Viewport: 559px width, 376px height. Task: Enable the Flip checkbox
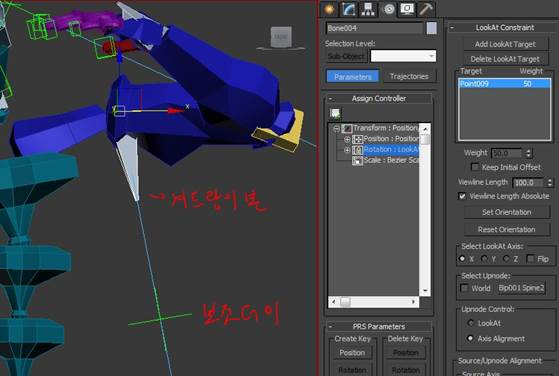pos(530,259)
